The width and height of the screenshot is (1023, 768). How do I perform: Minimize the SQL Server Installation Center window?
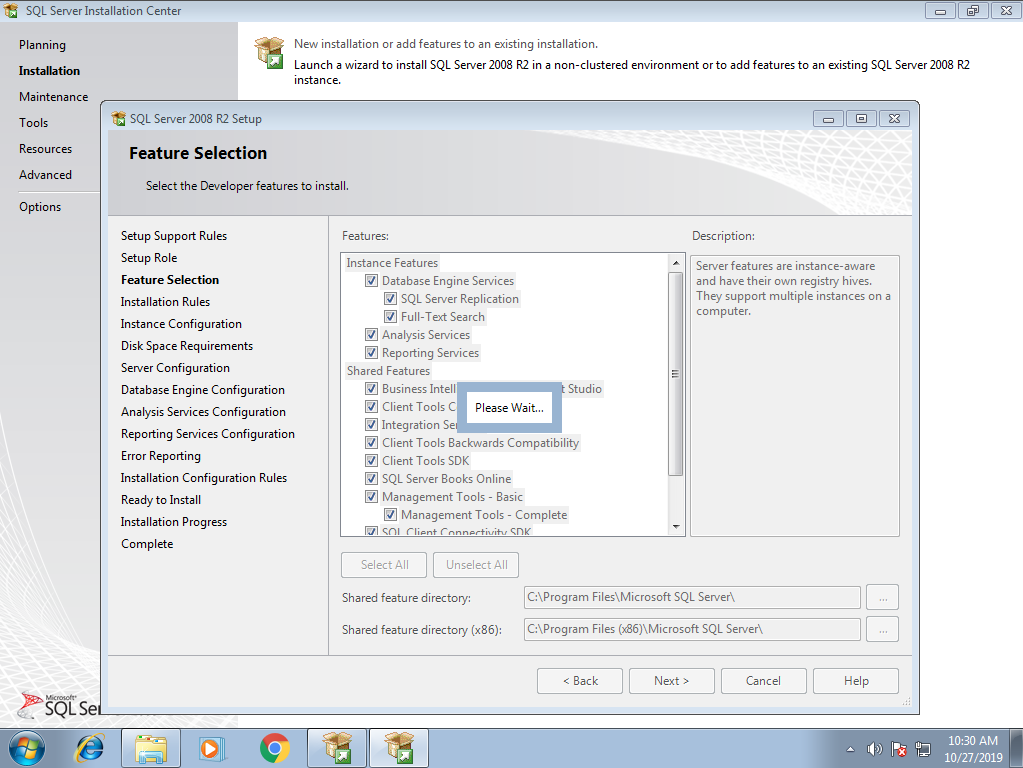tap(940, 10)
